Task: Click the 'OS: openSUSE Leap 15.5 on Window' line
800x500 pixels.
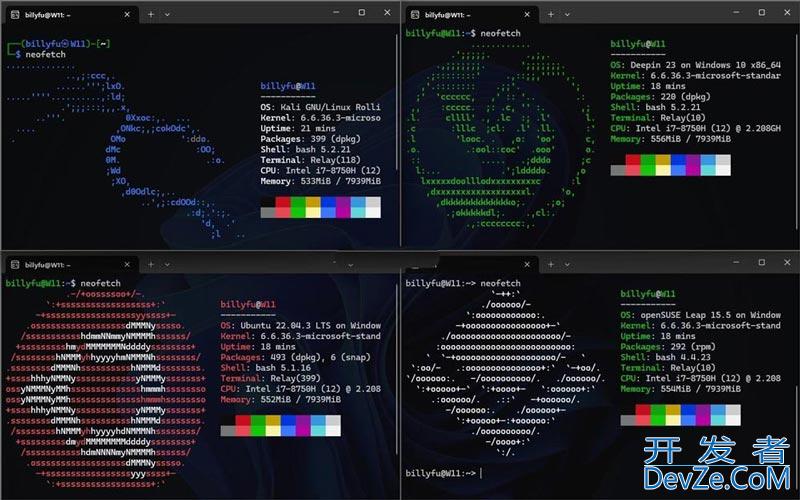Action: 701,315
